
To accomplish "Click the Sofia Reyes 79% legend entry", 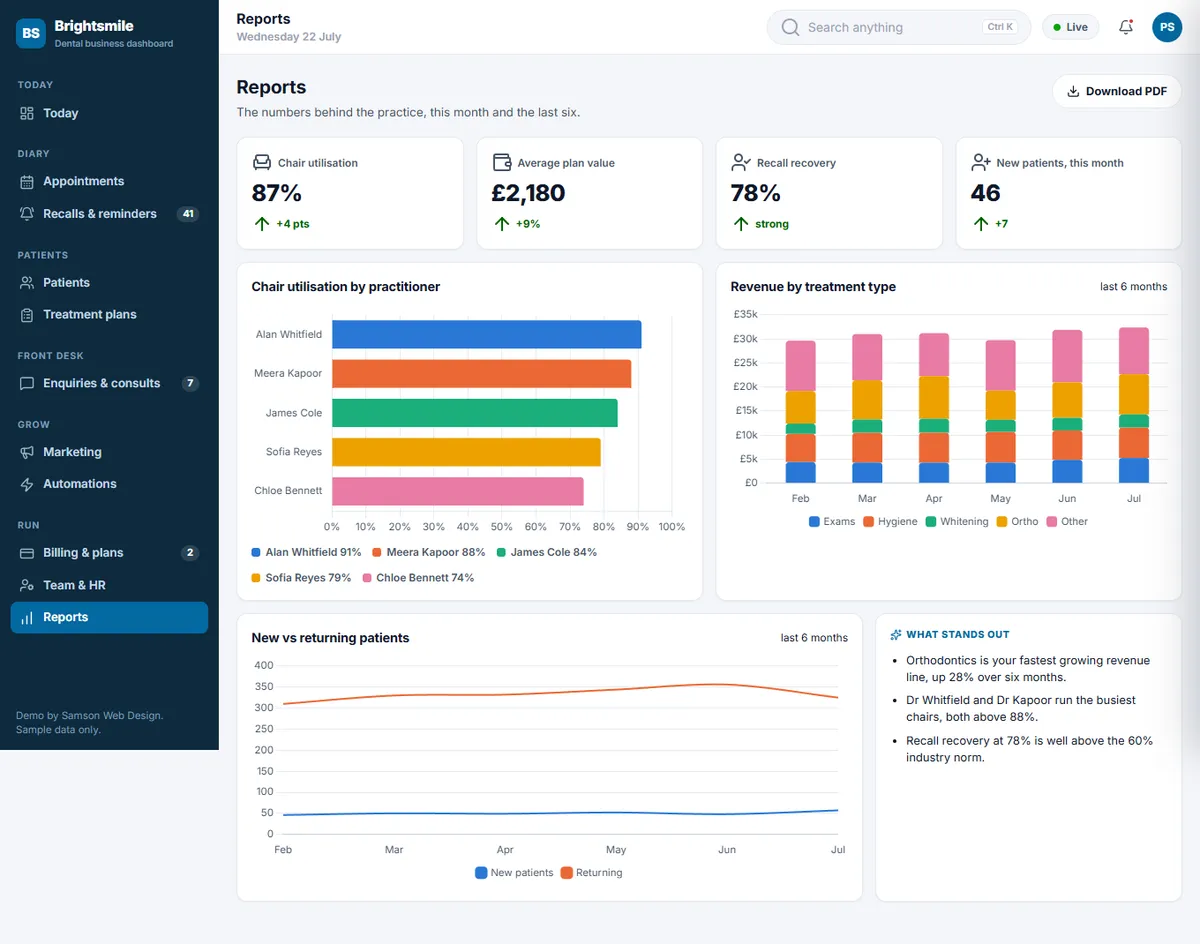I will (x=301, y=578).
